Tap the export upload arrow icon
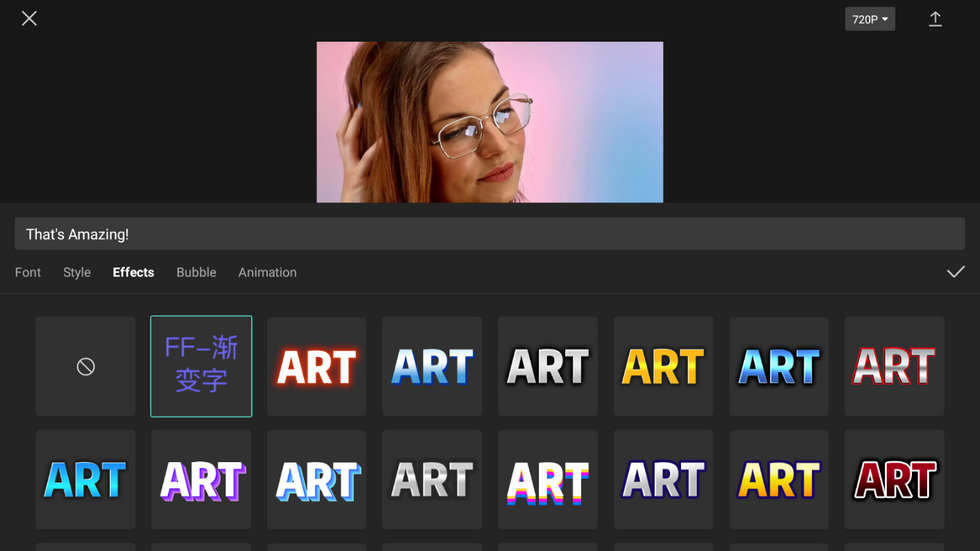Viewport: 980px width, 551px height. 935,19
